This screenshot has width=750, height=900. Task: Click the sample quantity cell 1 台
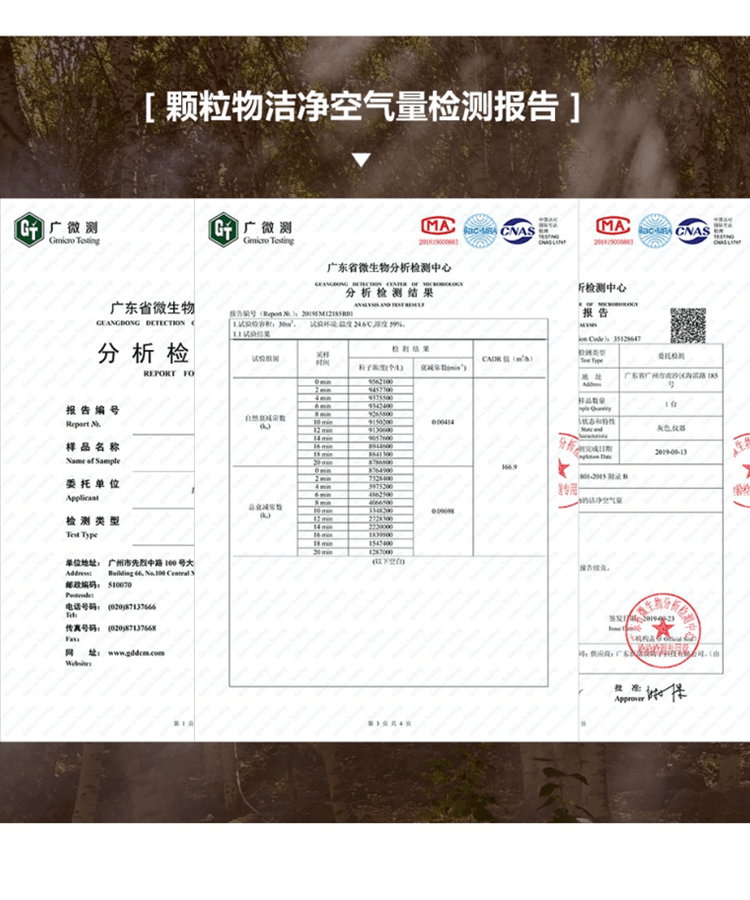pyautogui.click(x=671, y=404)
